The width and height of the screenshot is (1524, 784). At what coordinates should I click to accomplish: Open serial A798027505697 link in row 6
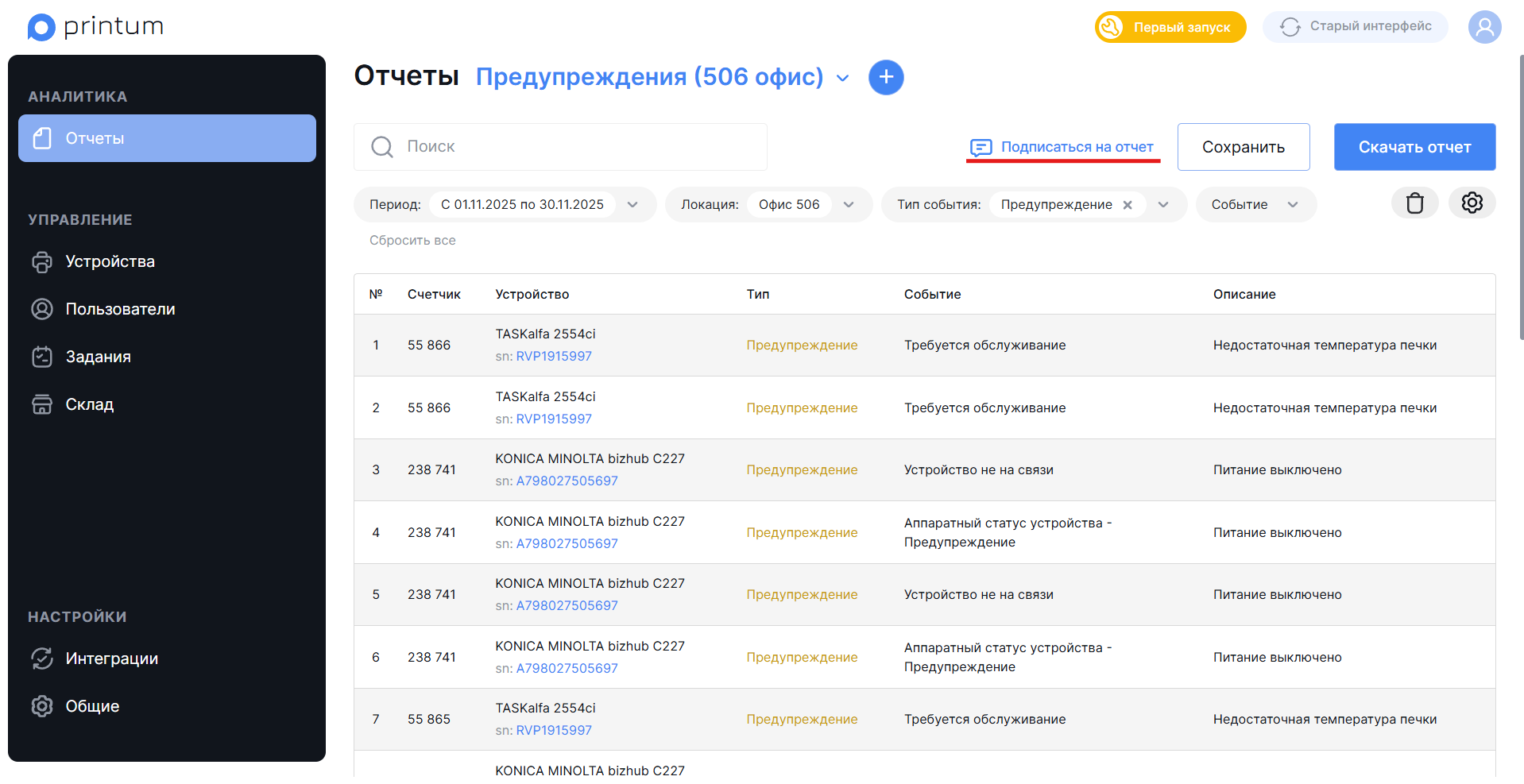click(x=567, y=669)
